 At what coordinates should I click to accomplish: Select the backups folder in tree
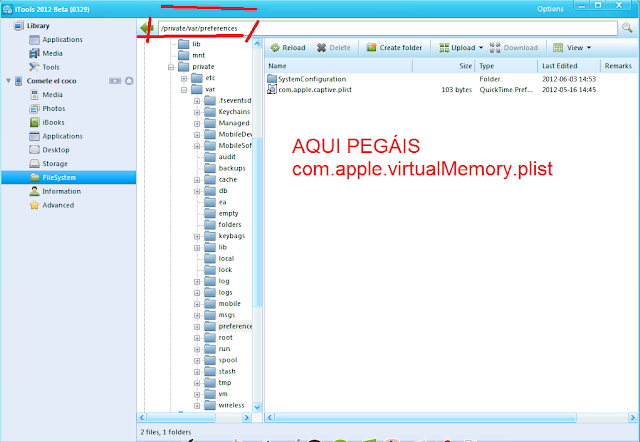click(x=225, y=168)
